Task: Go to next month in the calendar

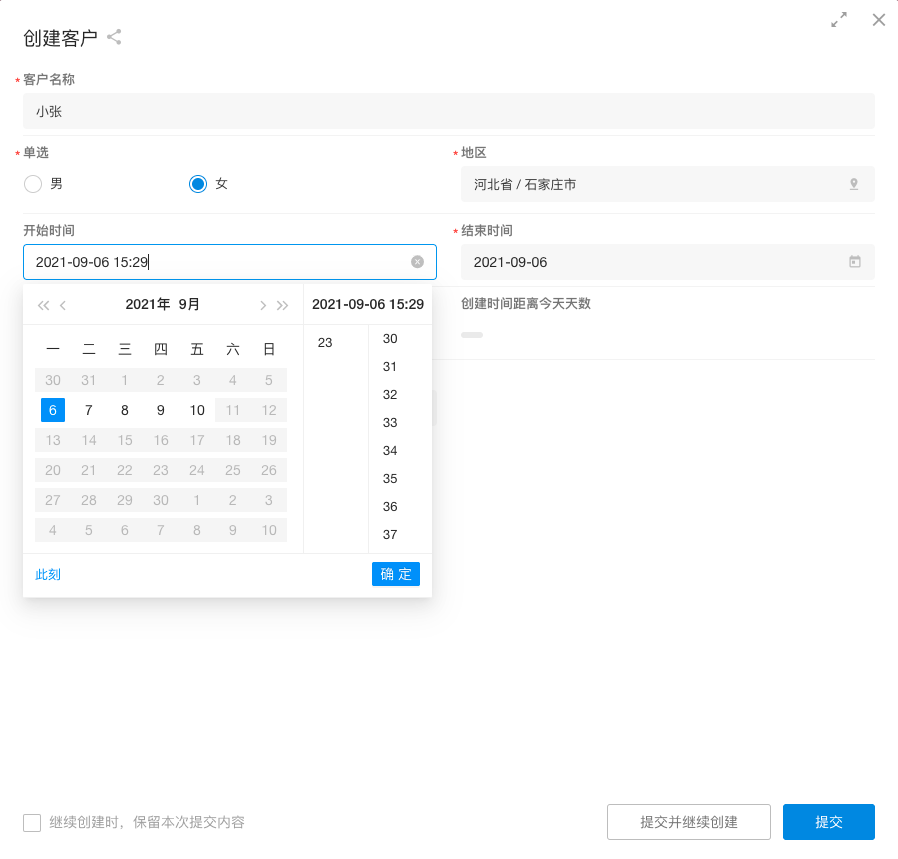Action: tap(263, 305)
